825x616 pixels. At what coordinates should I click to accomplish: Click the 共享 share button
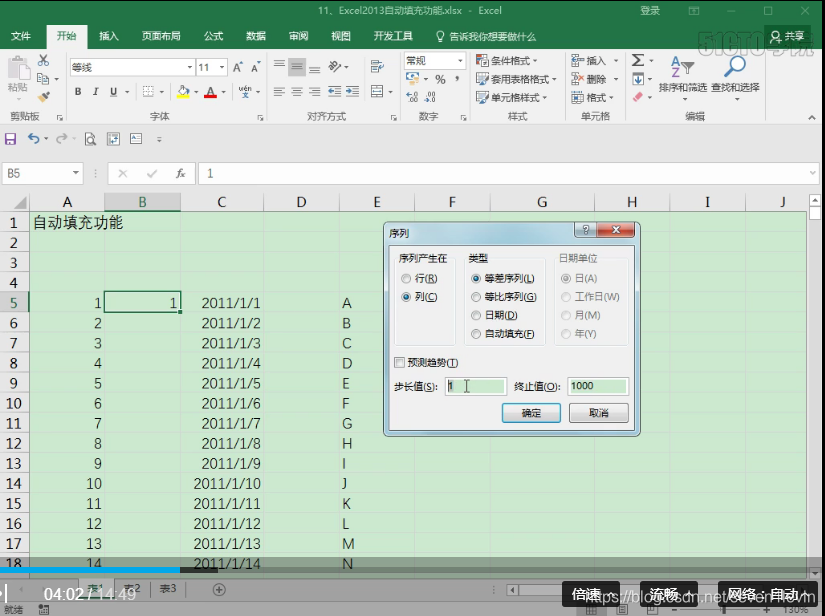click(787, 36)
